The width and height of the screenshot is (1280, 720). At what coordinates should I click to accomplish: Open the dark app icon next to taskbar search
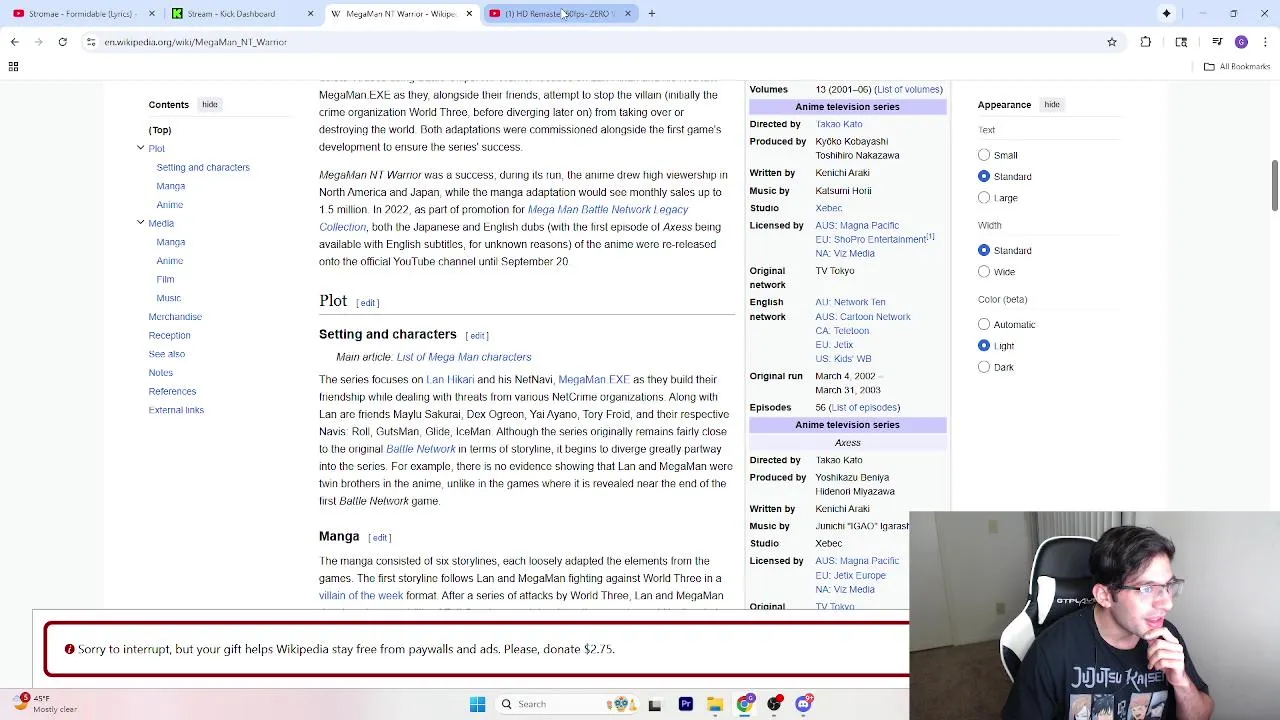(x=655, y=704)
